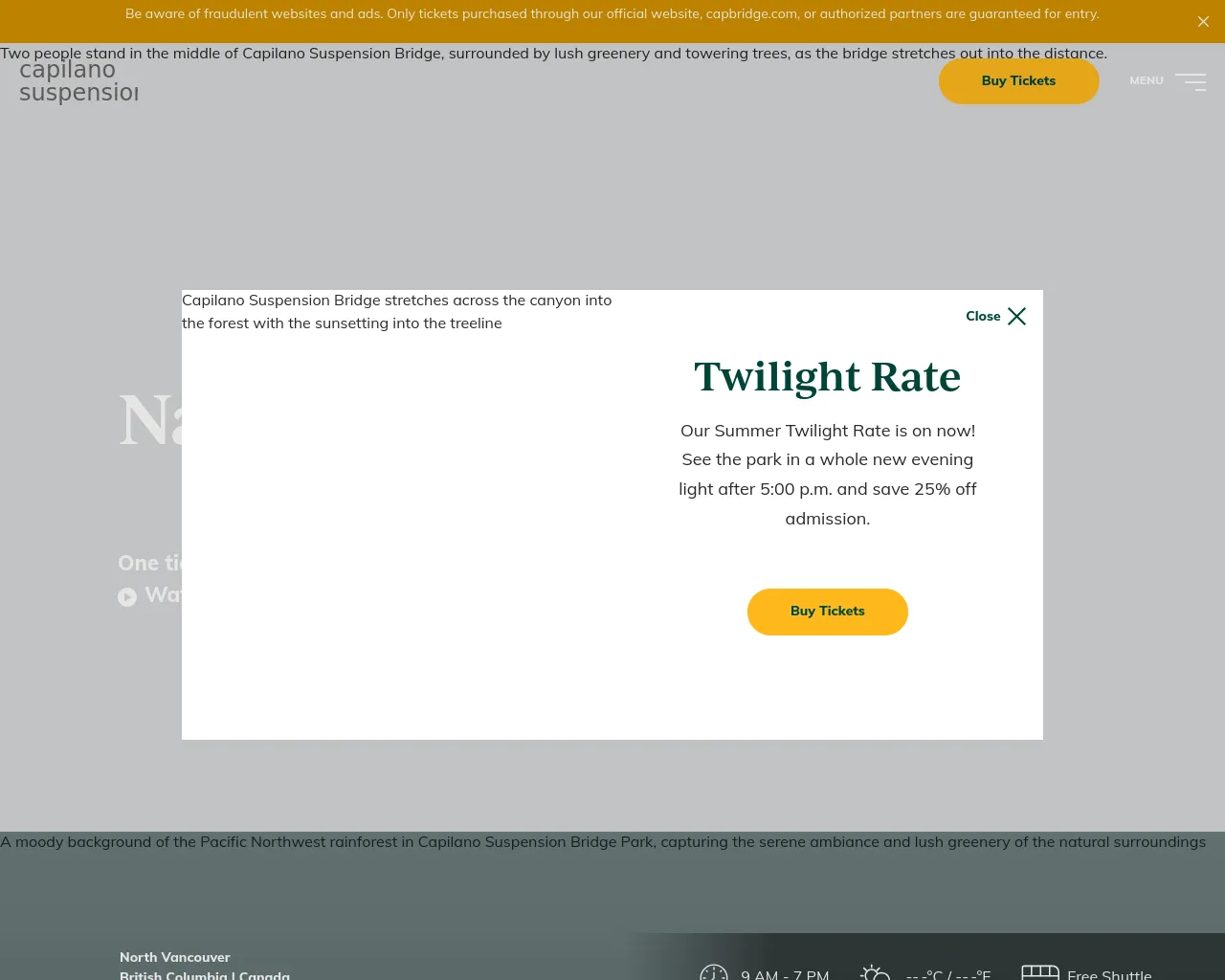
Task: Click the Twilight Rate heading
Action: coord(827,376)
